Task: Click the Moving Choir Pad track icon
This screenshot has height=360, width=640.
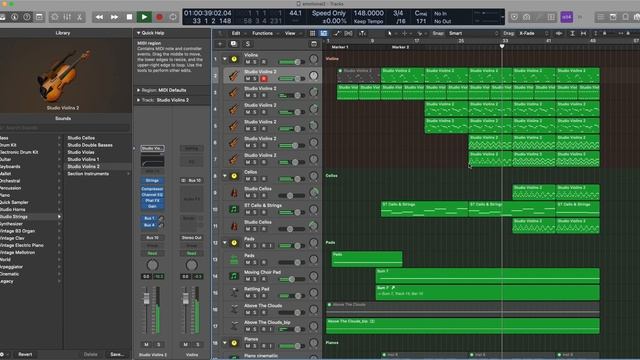Action: [x=234, y=276]
